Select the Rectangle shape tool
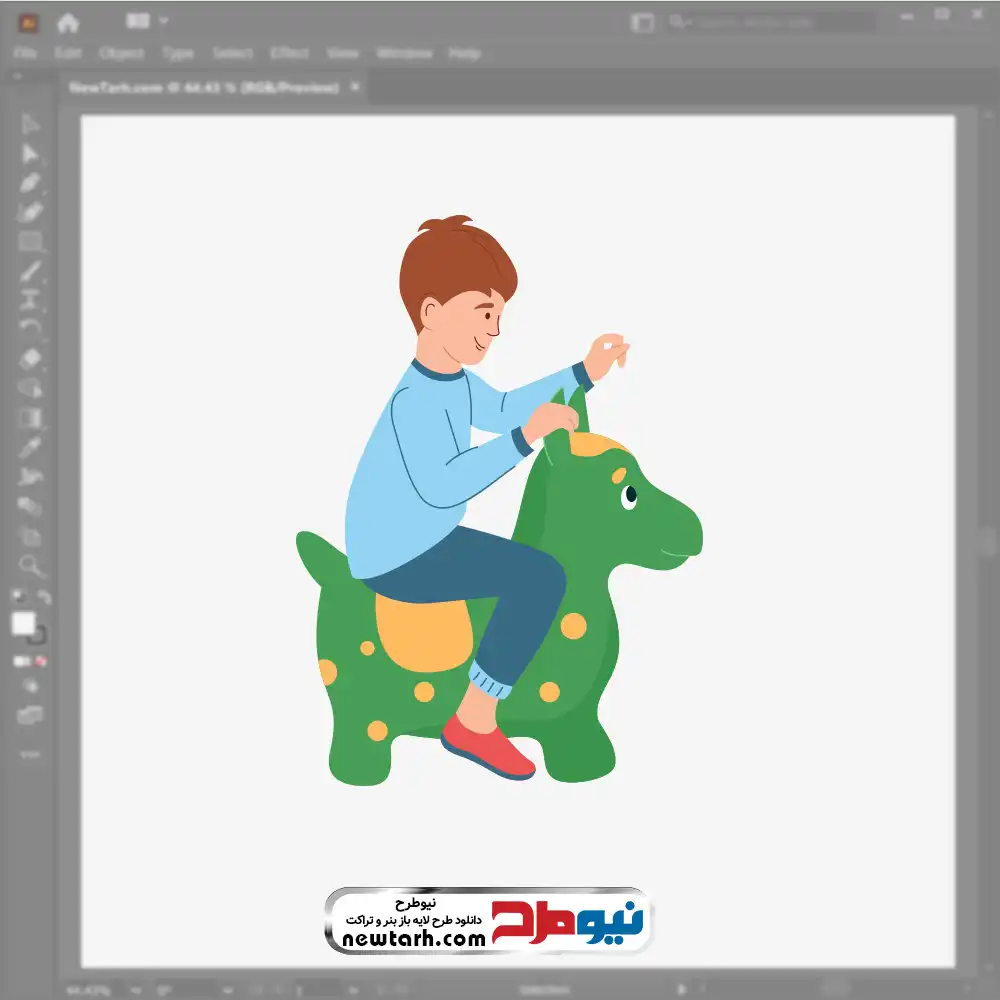 [x=30, y=242]
